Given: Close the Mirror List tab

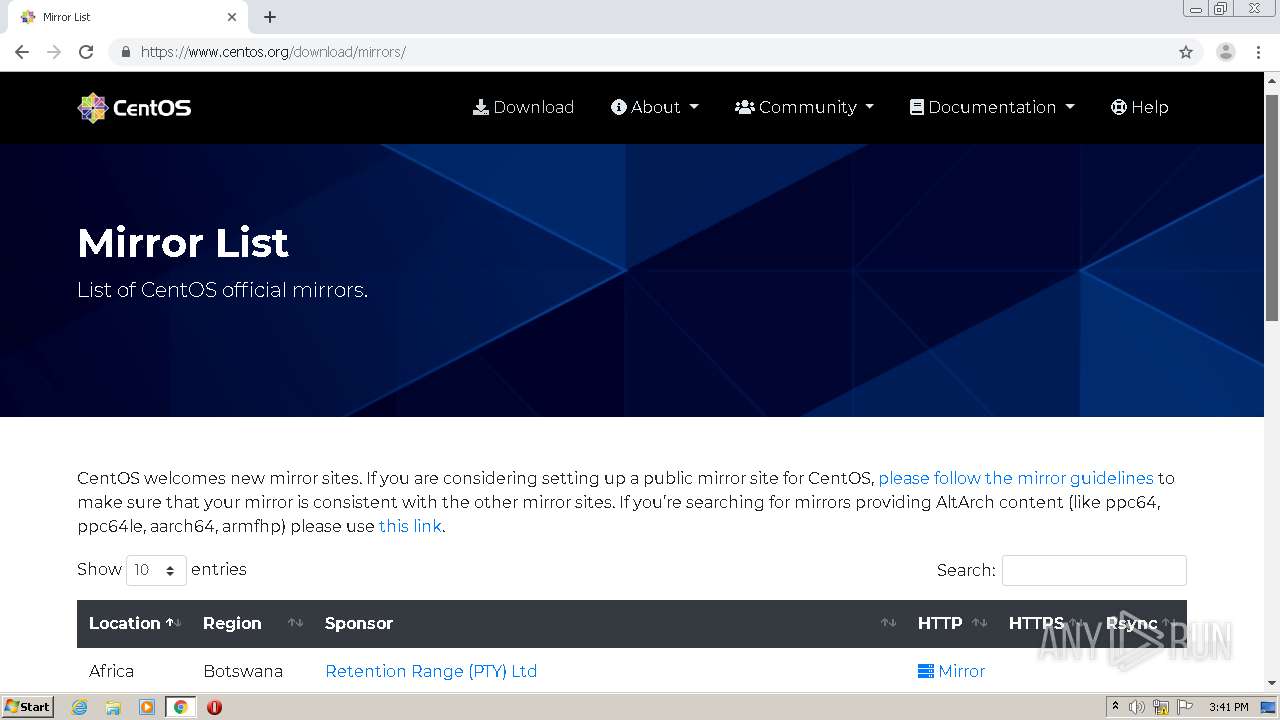Looking at the screenshot, I should click(x=232, y=17).
